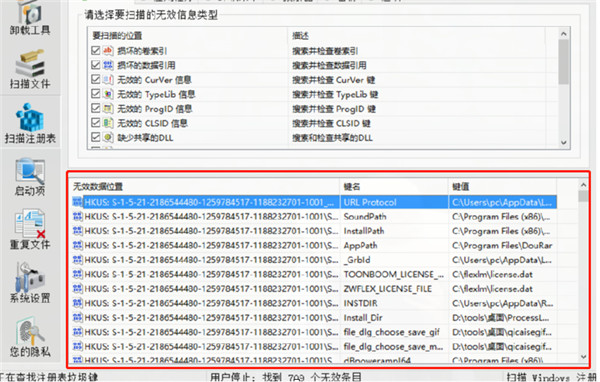Image resolution: width=600 pixels, height=382 pixels.
Task: Click the icon beside 缺少共享的DLL
Action: tap(108, 137)
